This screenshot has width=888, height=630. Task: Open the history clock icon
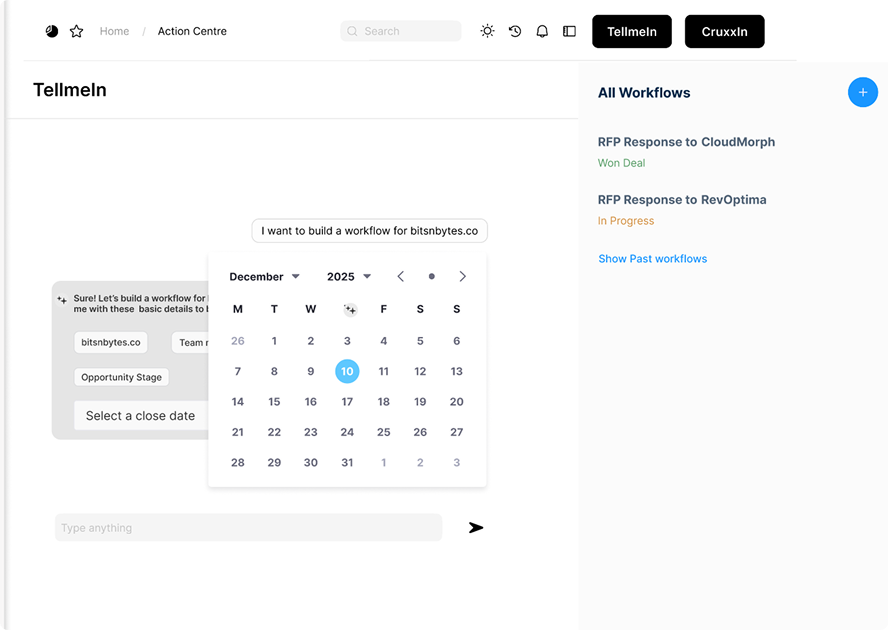point(515,31)
